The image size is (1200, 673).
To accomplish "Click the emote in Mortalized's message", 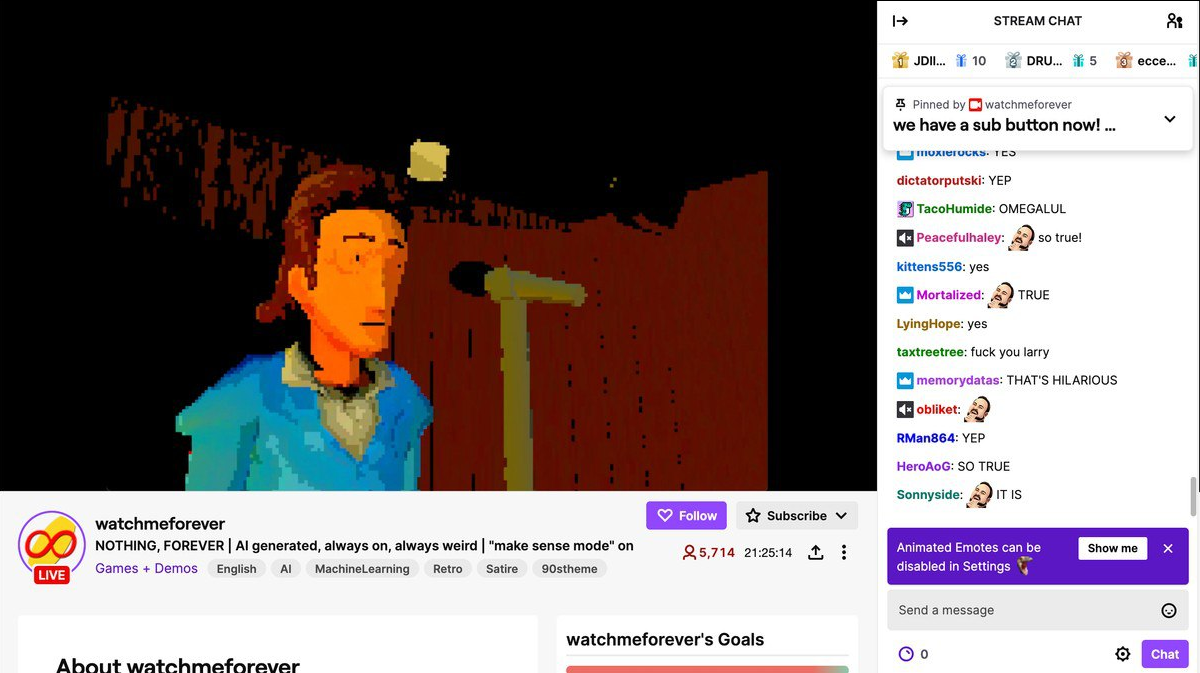I will point(1001,294).
